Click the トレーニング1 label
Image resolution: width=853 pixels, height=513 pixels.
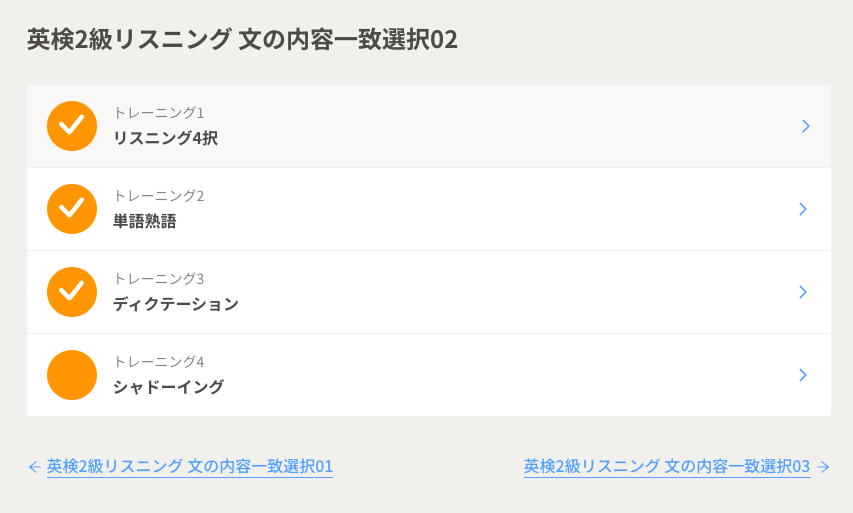pos(158,113)
